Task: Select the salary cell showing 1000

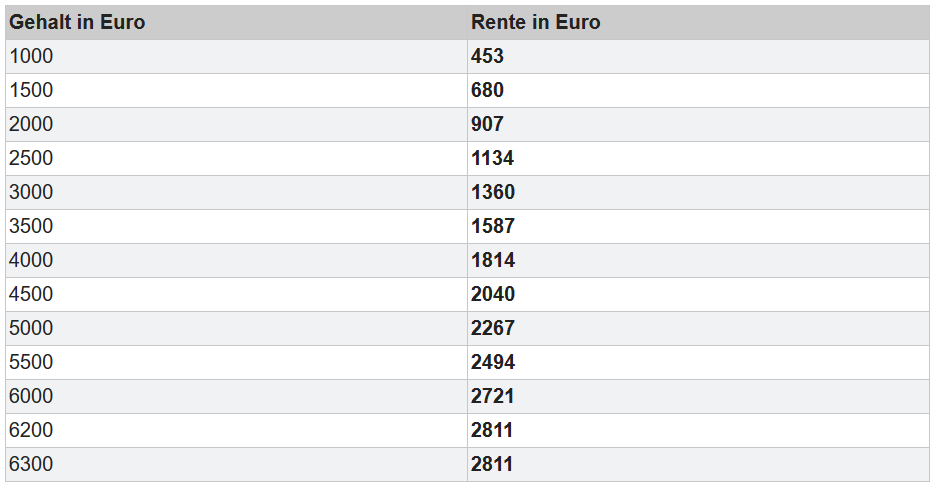Action: tap(31, 56)
